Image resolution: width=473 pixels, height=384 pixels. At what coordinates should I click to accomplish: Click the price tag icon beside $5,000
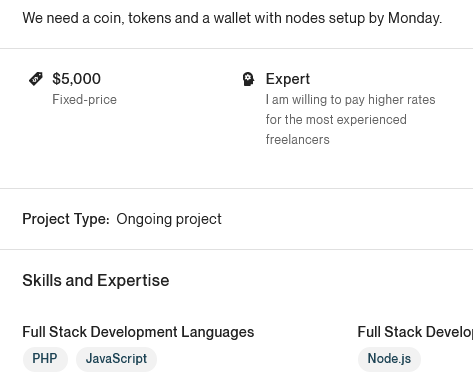point(36,79)
